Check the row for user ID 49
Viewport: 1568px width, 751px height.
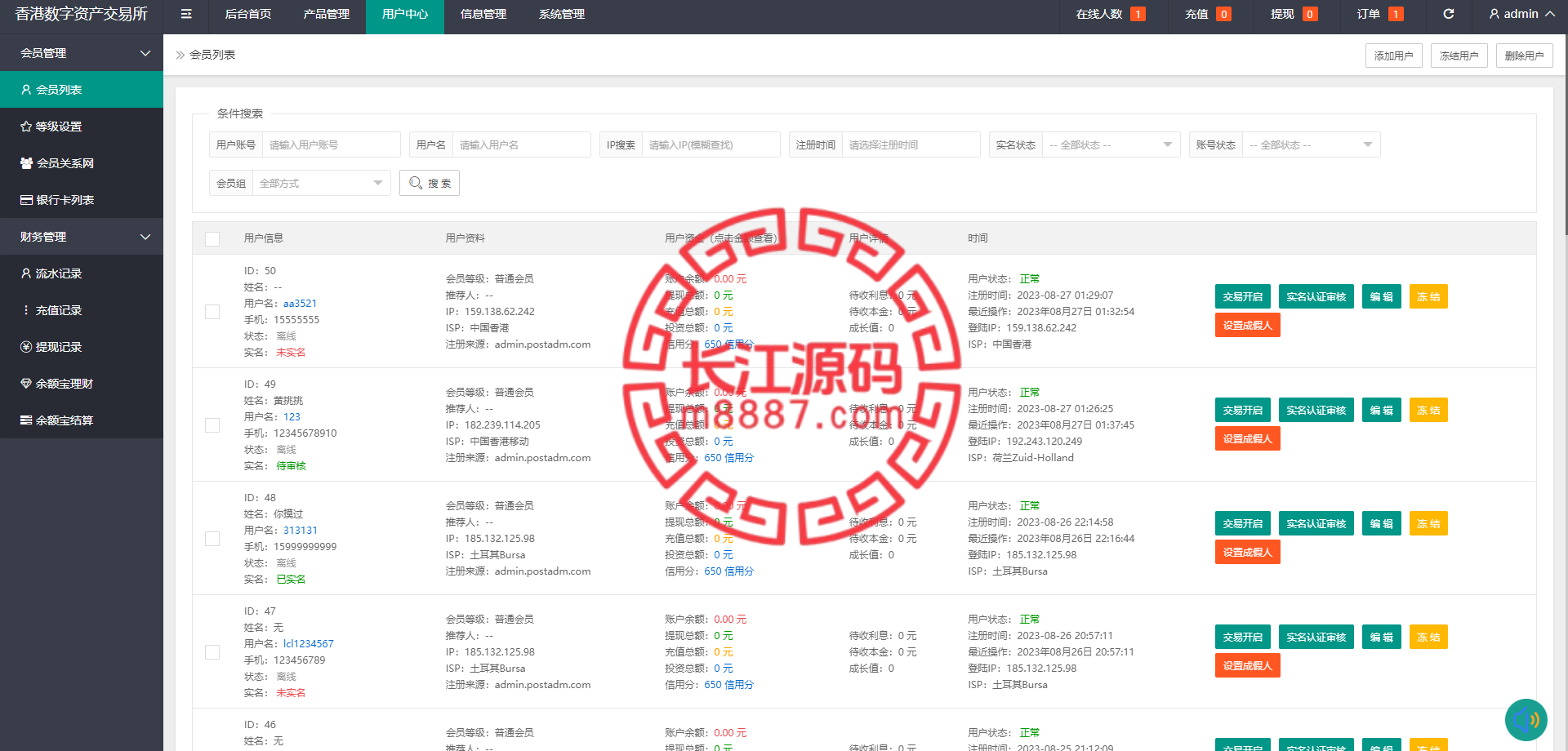tap(212, 425)
